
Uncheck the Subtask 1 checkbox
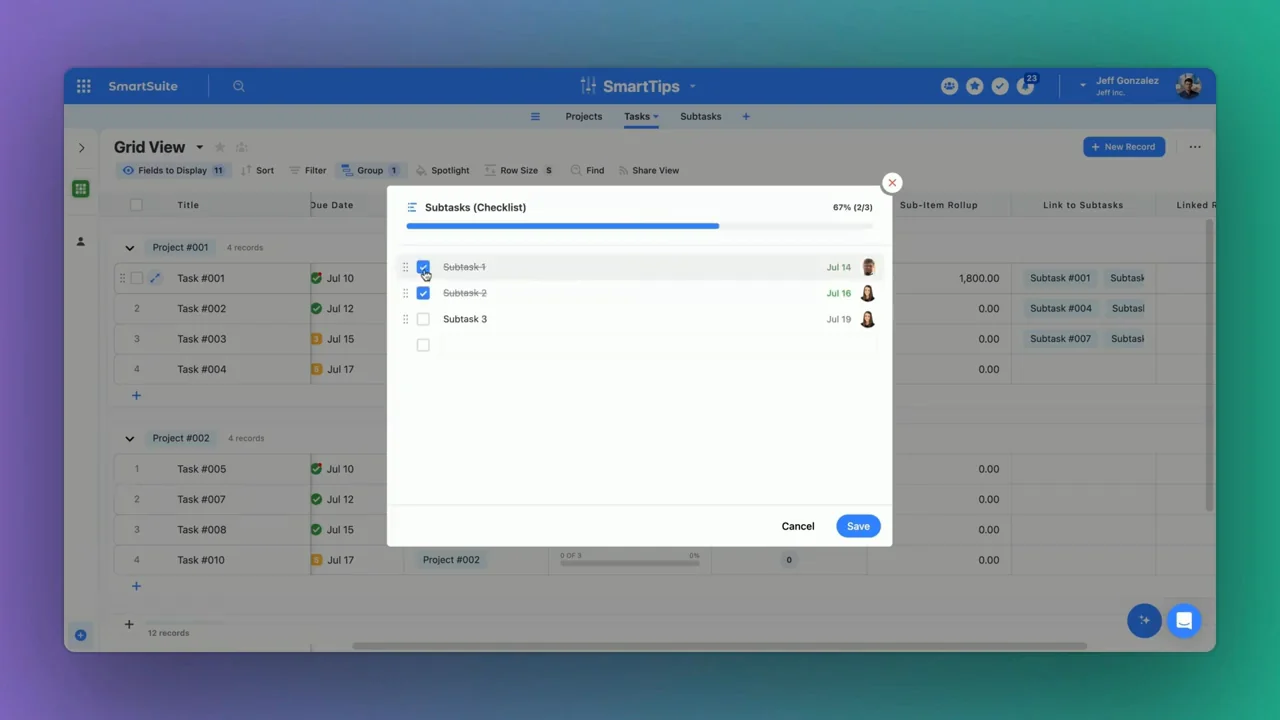point(423,267)
